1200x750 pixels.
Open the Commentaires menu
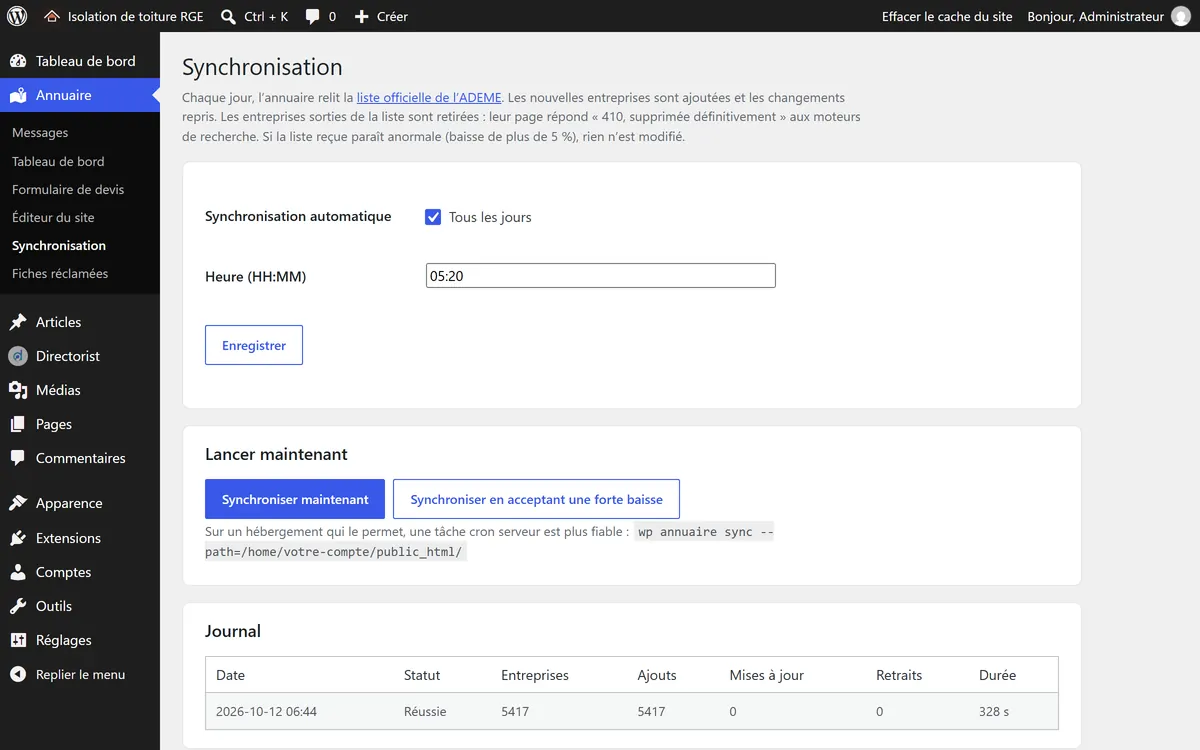coord(81,458)
